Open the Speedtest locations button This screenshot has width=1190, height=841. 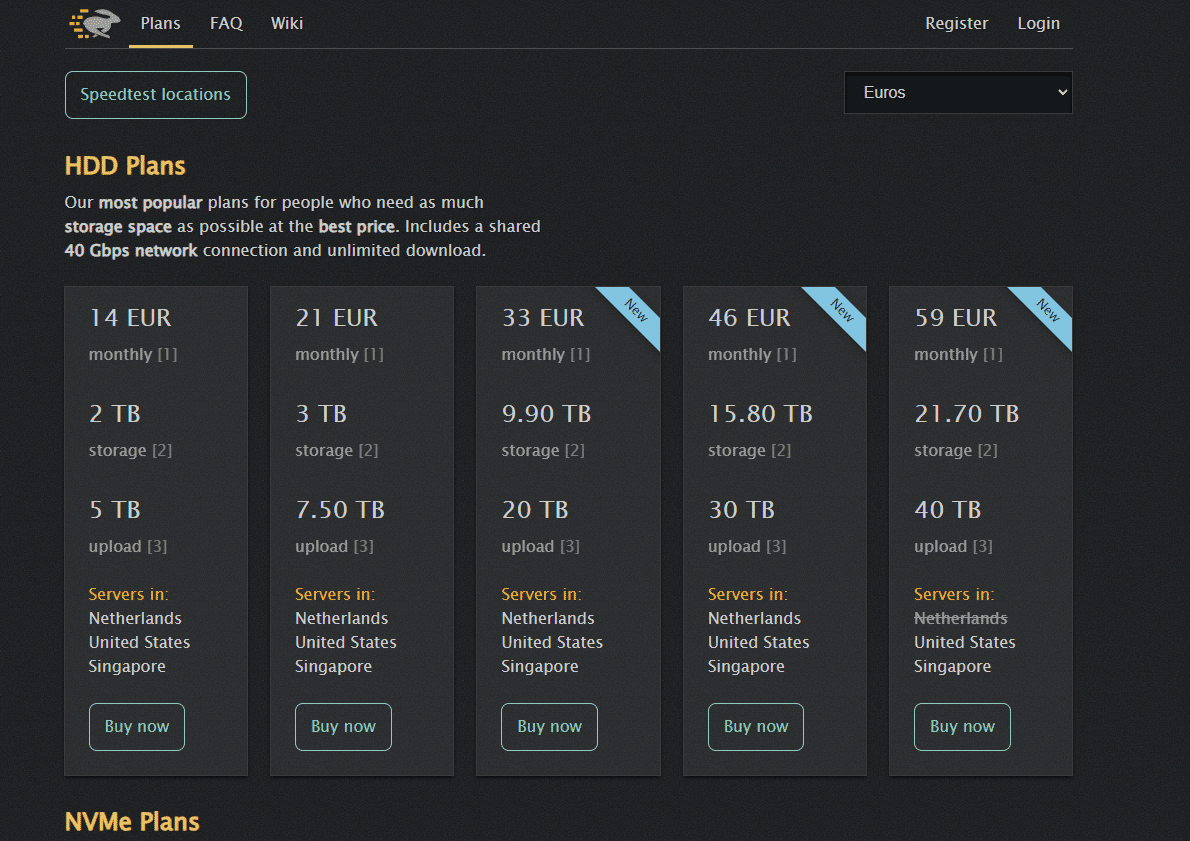156,95
